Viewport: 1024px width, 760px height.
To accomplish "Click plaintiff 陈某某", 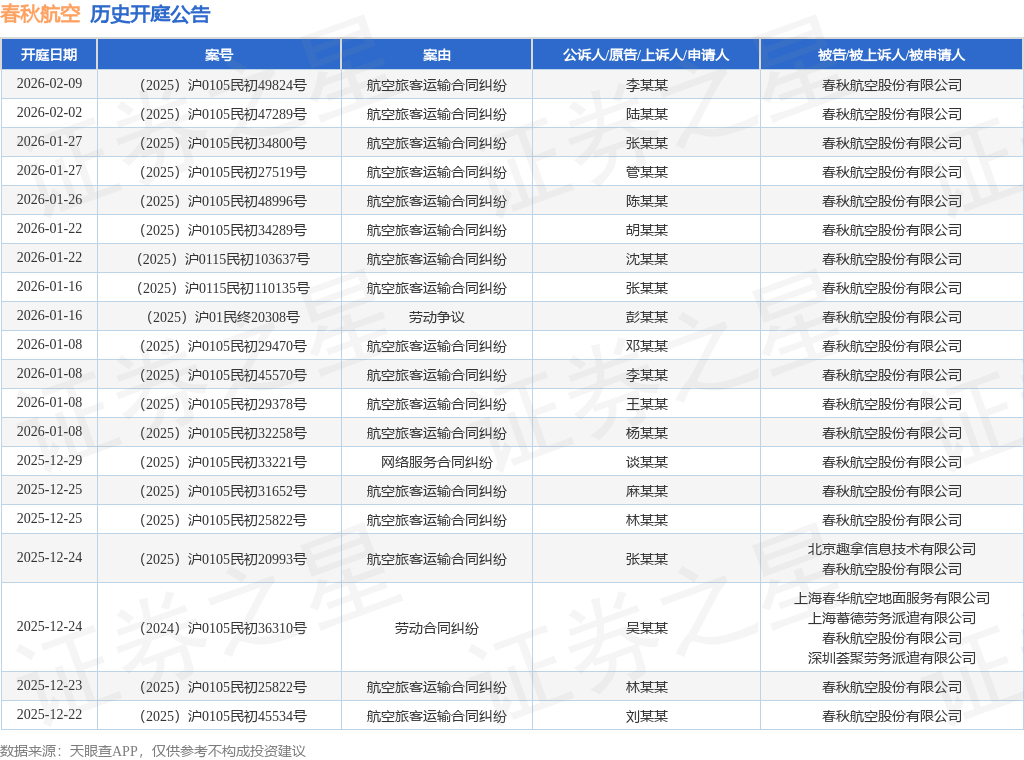I will tap(647, 201).
